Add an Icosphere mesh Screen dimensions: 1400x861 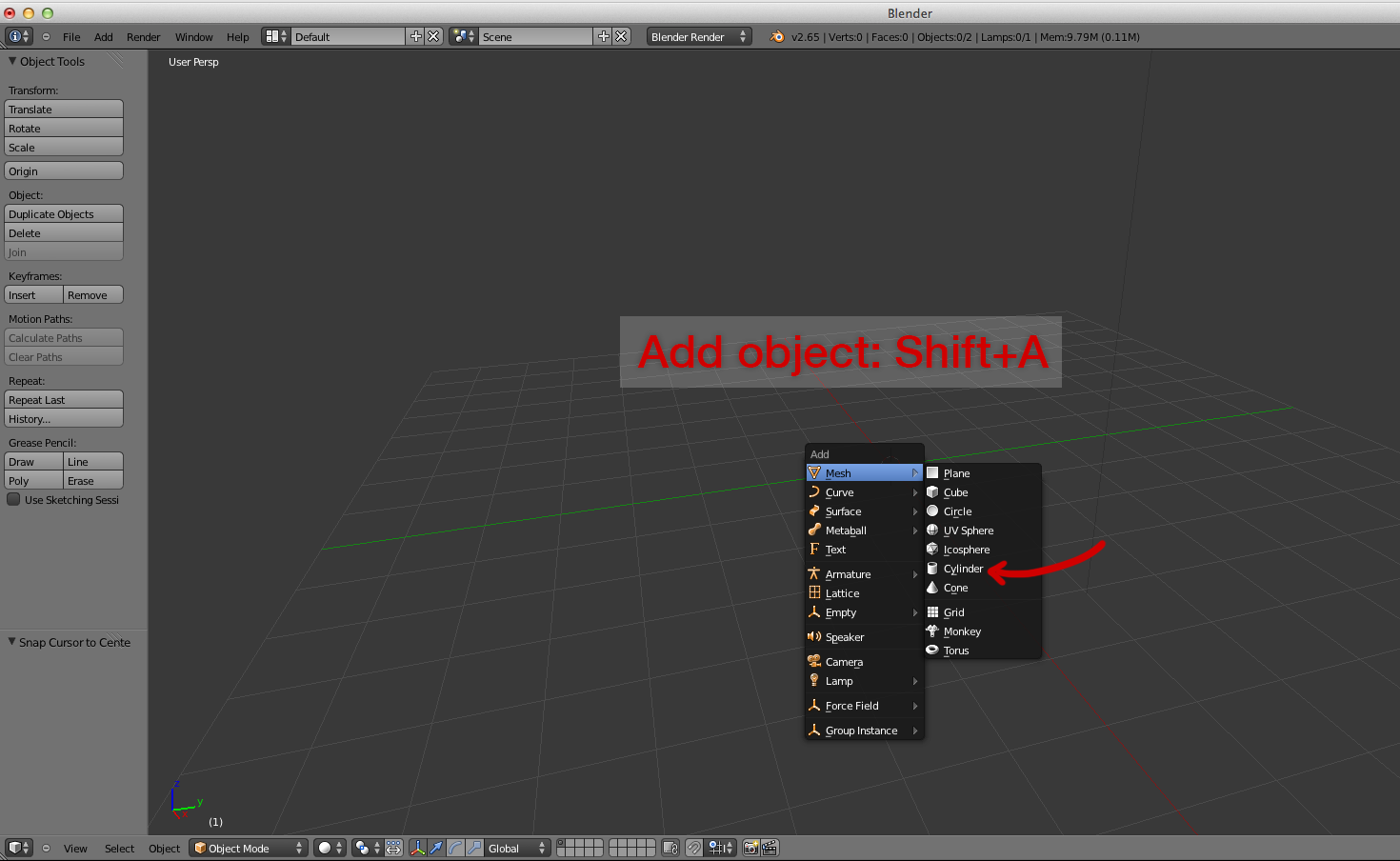(x=983, y=550)
